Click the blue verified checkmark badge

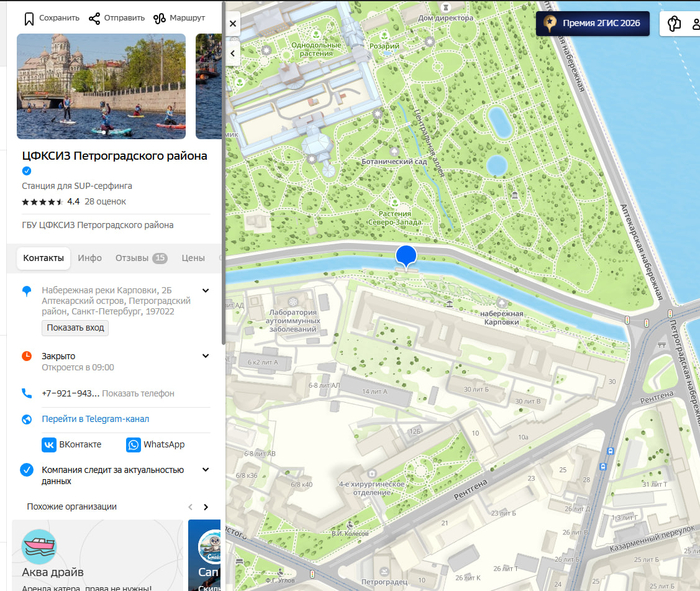(x=27, y=171)
